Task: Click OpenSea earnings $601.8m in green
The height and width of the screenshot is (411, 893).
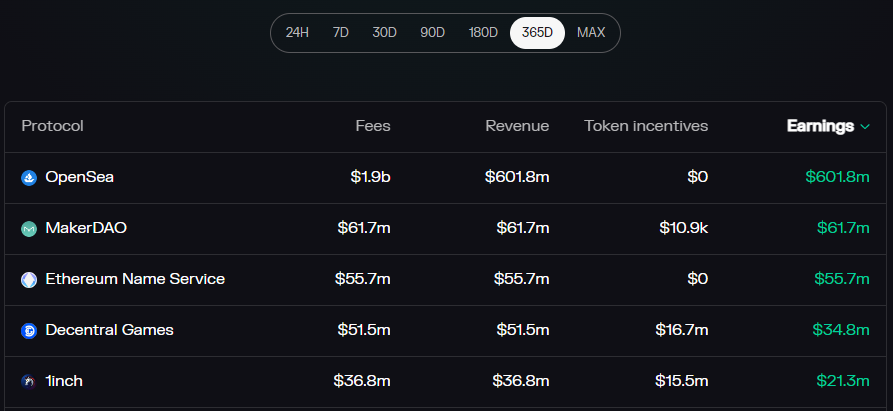Action: [837, 177]
